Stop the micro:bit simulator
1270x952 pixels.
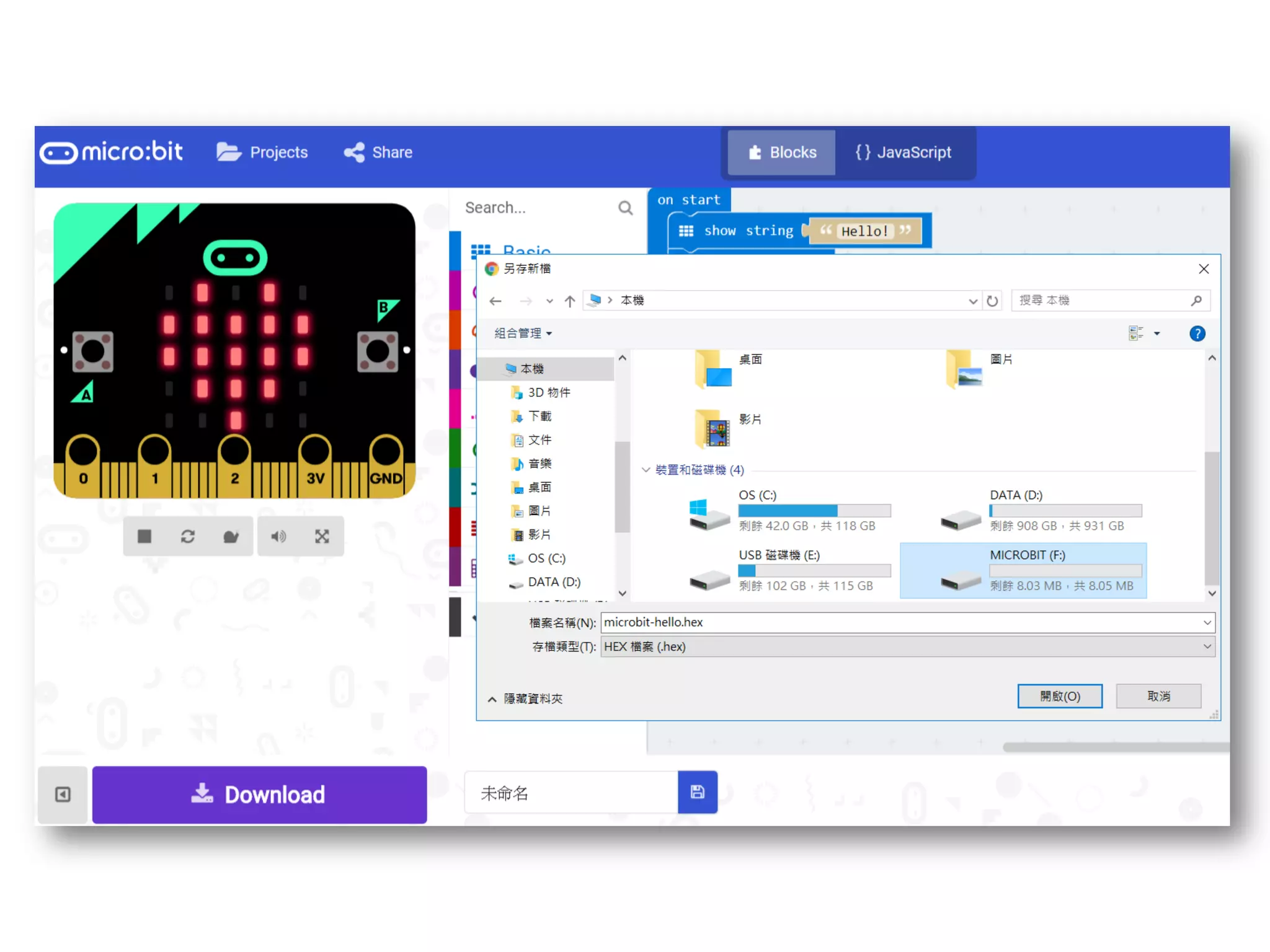pyautogui.click(x=144, y=536)
